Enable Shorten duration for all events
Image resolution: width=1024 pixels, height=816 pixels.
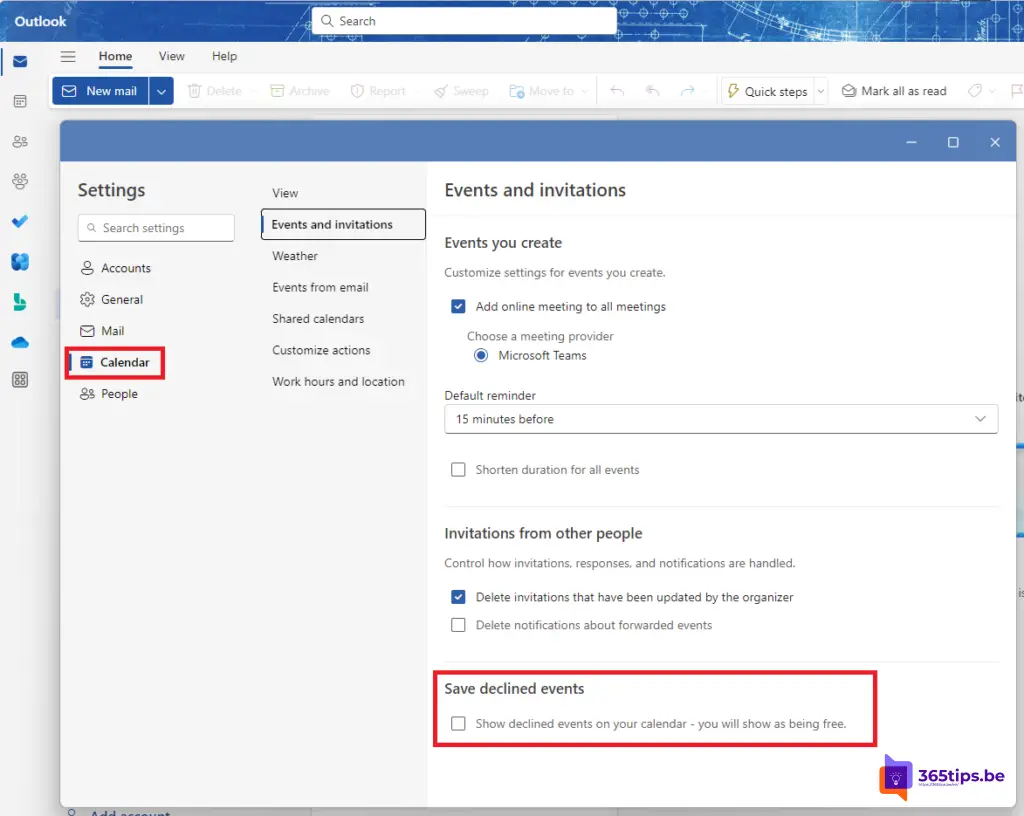click(458, 470)
